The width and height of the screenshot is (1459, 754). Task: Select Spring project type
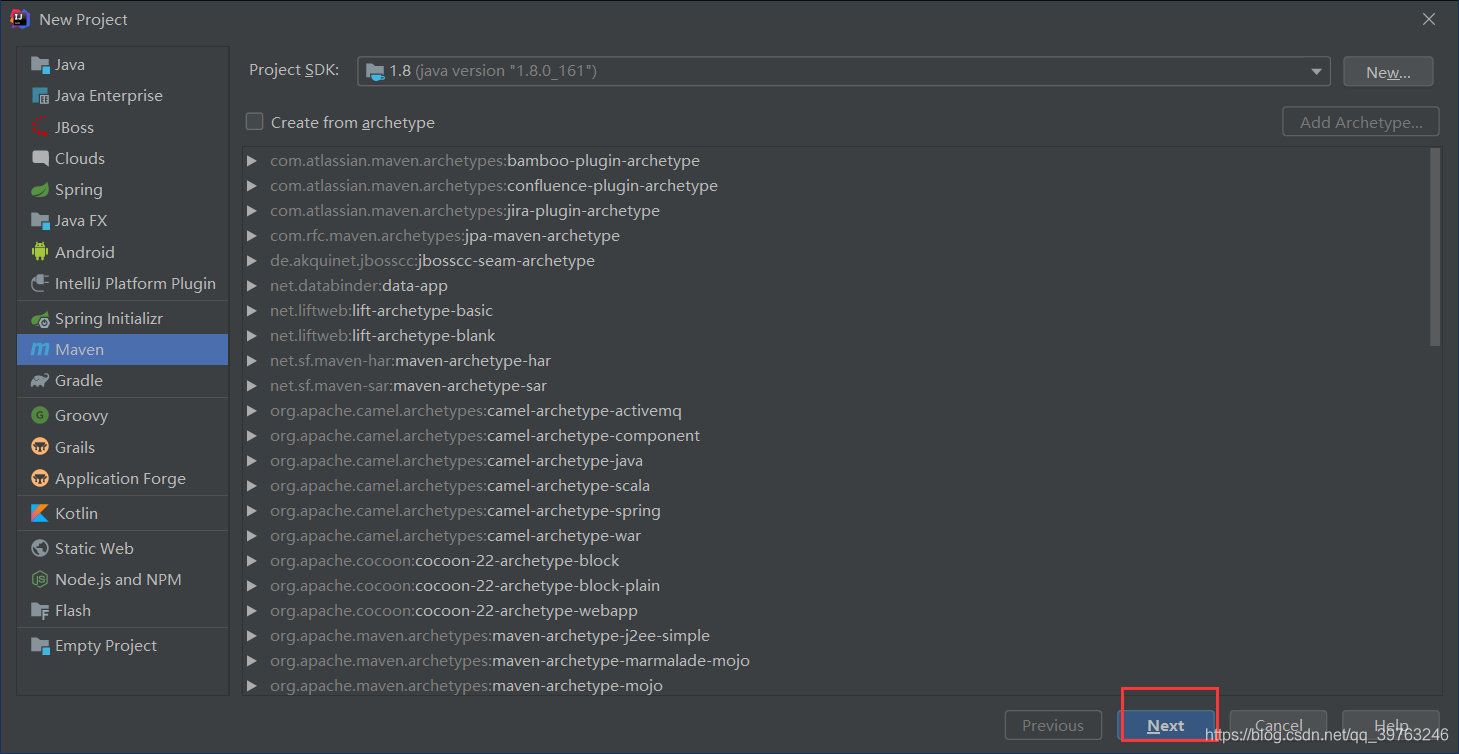coord(123,190)
